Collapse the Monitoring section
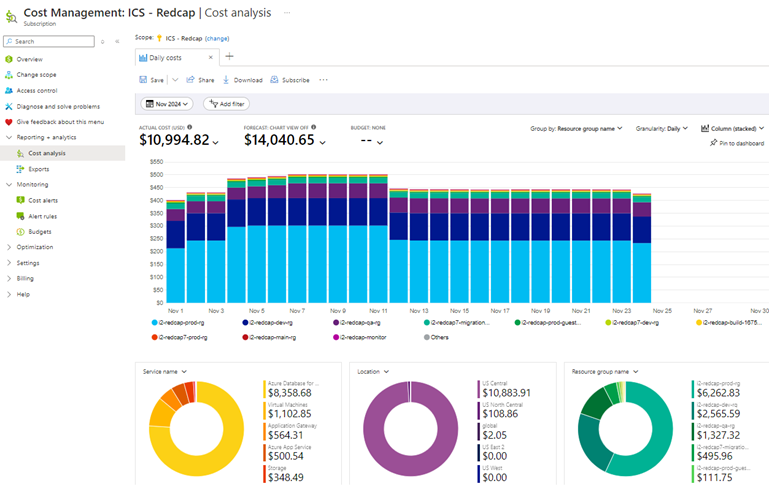Image resolution: width=769 pixels, height=489 pixels. tap(9, 184)
